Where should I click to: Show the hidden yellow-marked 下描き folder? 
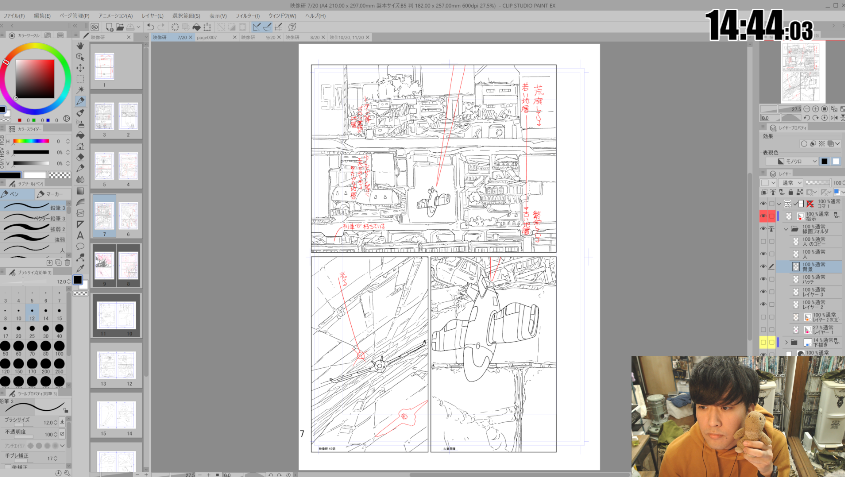point(763,342)
